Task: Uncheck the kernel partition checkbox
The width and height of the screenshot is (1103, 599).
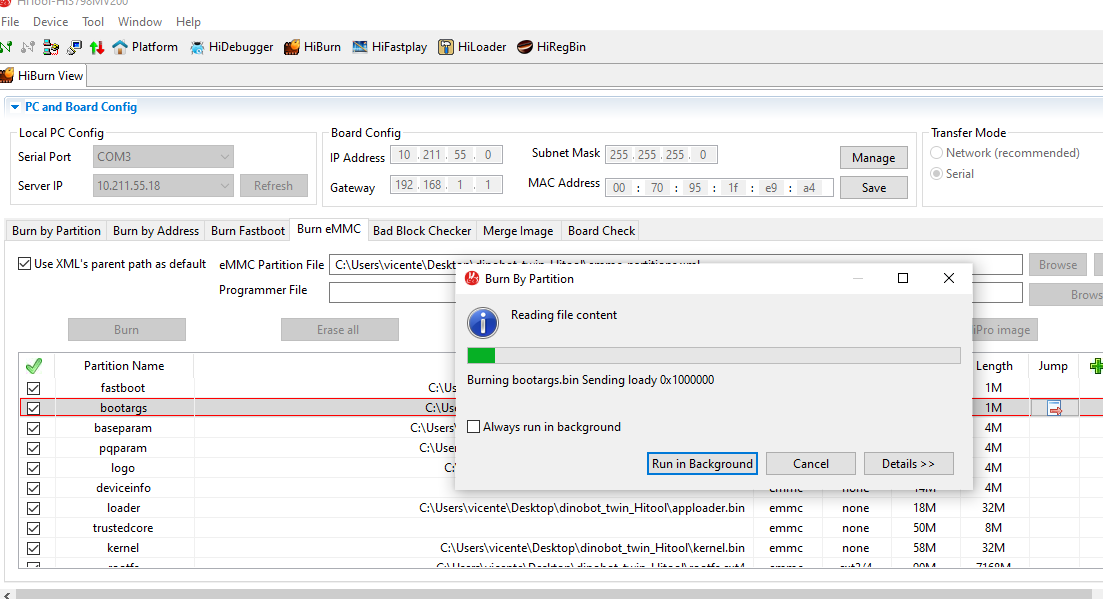Action: point(34,548)
